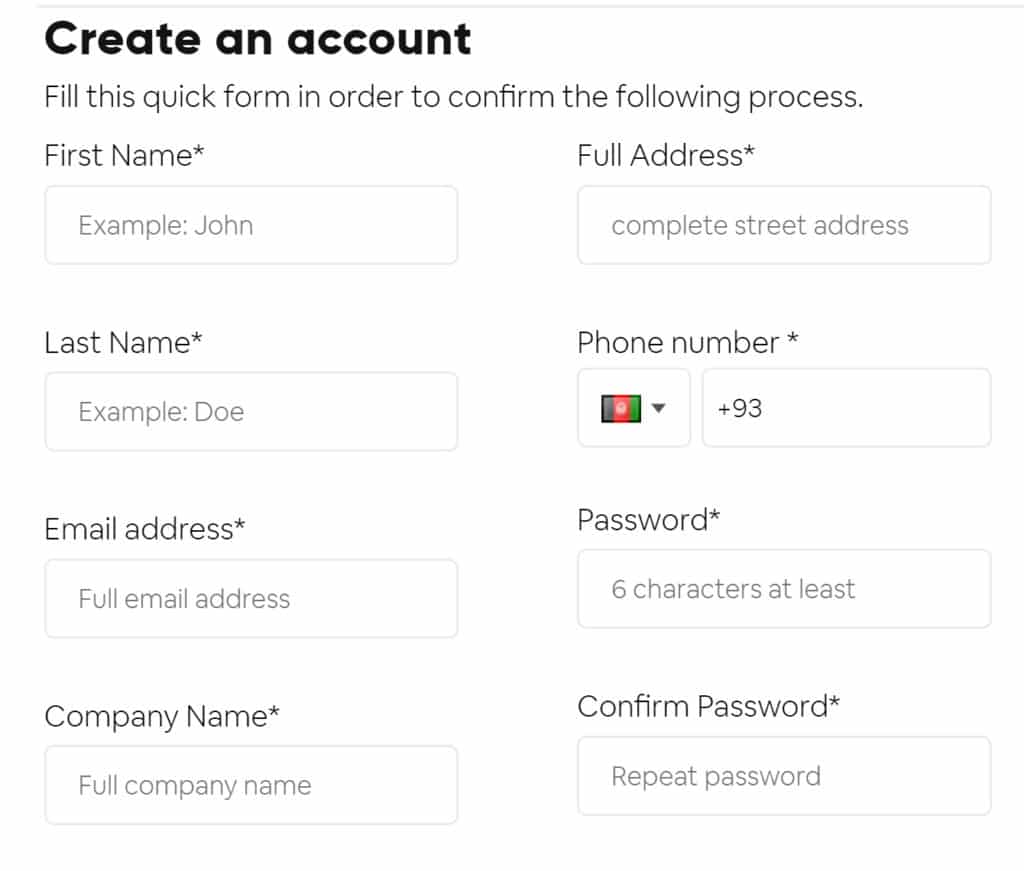Click the Phone number * label
This screenshot has height=871, width=1024.
pyautogui.click(x=688, y=343)
